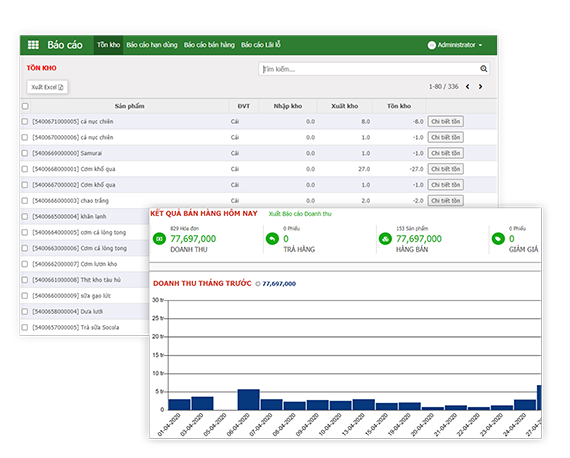Click Xuất Báo cáo Doanh thu link
This screenshot has height=458, width=570.
click(x=300, y=214)
